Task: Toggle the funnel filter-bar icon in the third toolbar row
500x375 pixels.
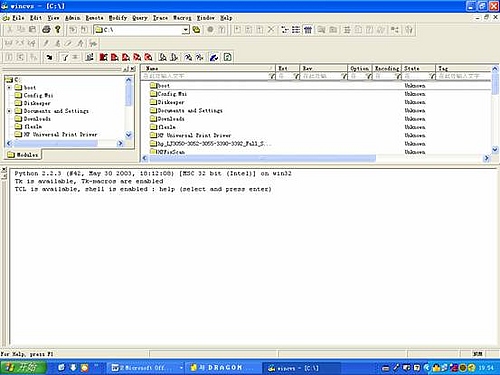Action: [x=65, y=57]
